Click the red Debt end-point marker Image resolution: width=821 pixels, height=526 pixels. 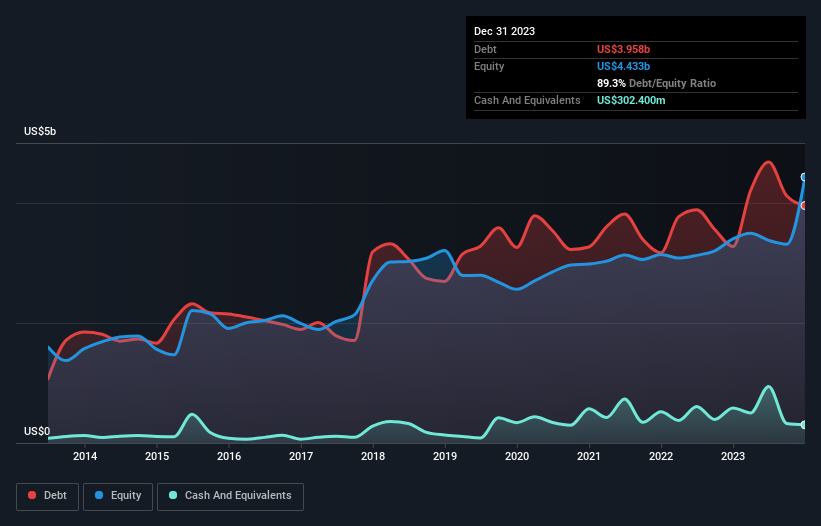coord(804,206)
